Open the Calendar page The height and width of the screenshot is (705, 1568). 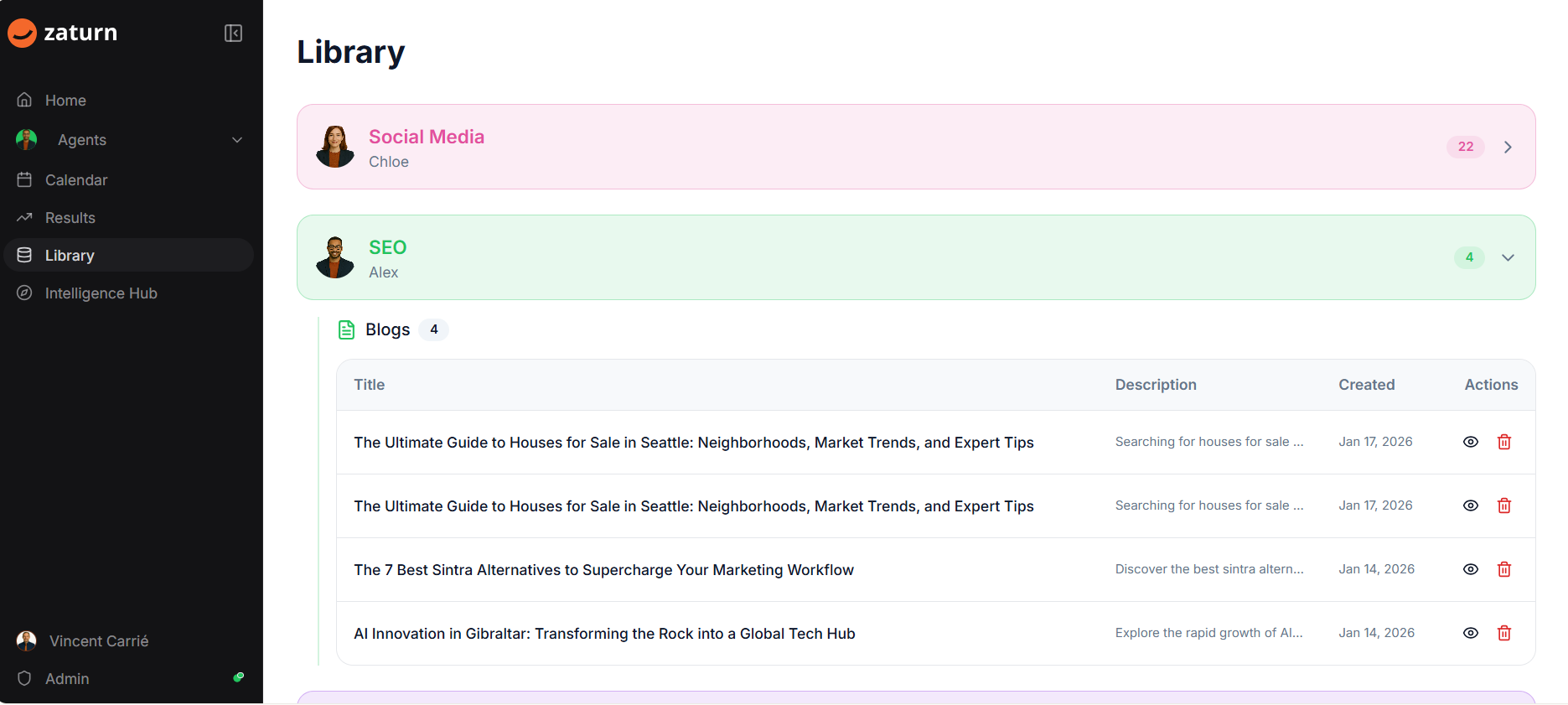click(x=75, y=179)
